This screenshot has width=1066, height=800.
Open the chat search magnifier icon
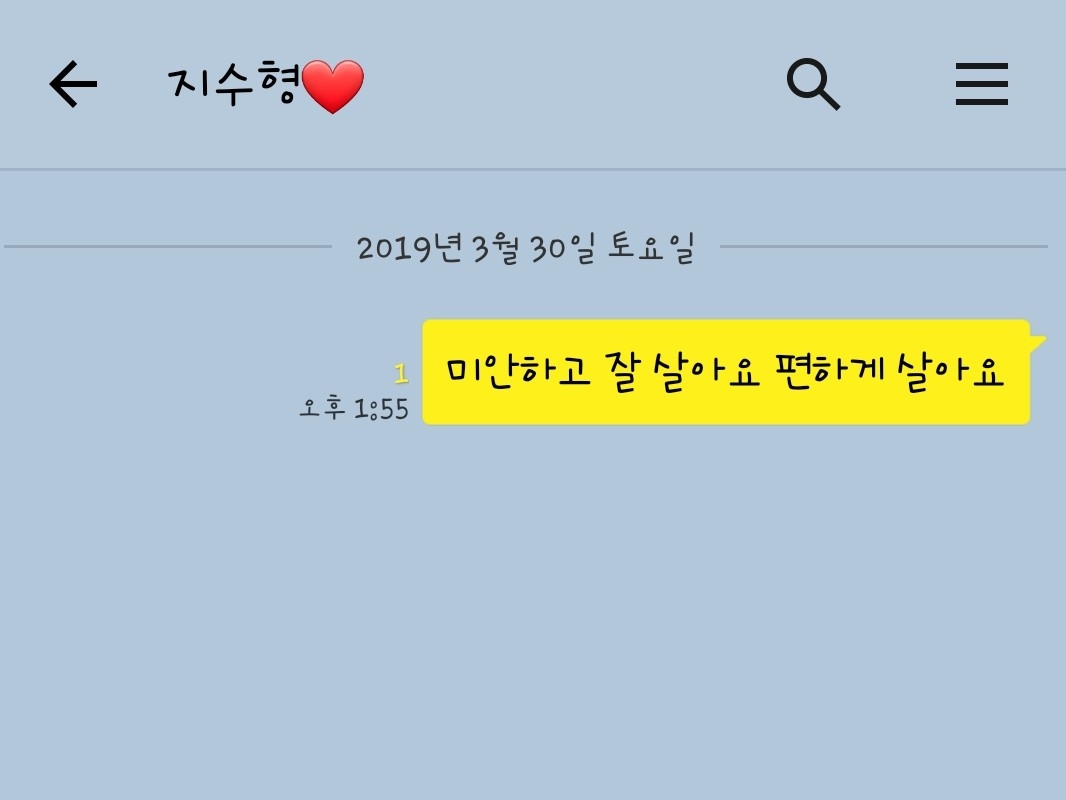coord(813,84)
